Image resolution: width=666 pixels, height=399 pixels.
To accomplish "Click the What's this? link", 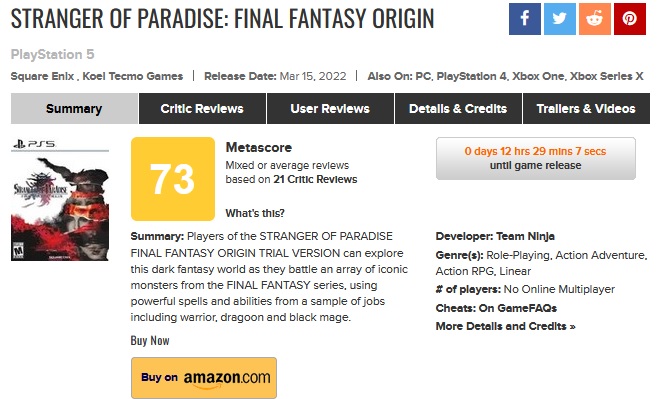I will pyautogui.click(x=255, y=213).
